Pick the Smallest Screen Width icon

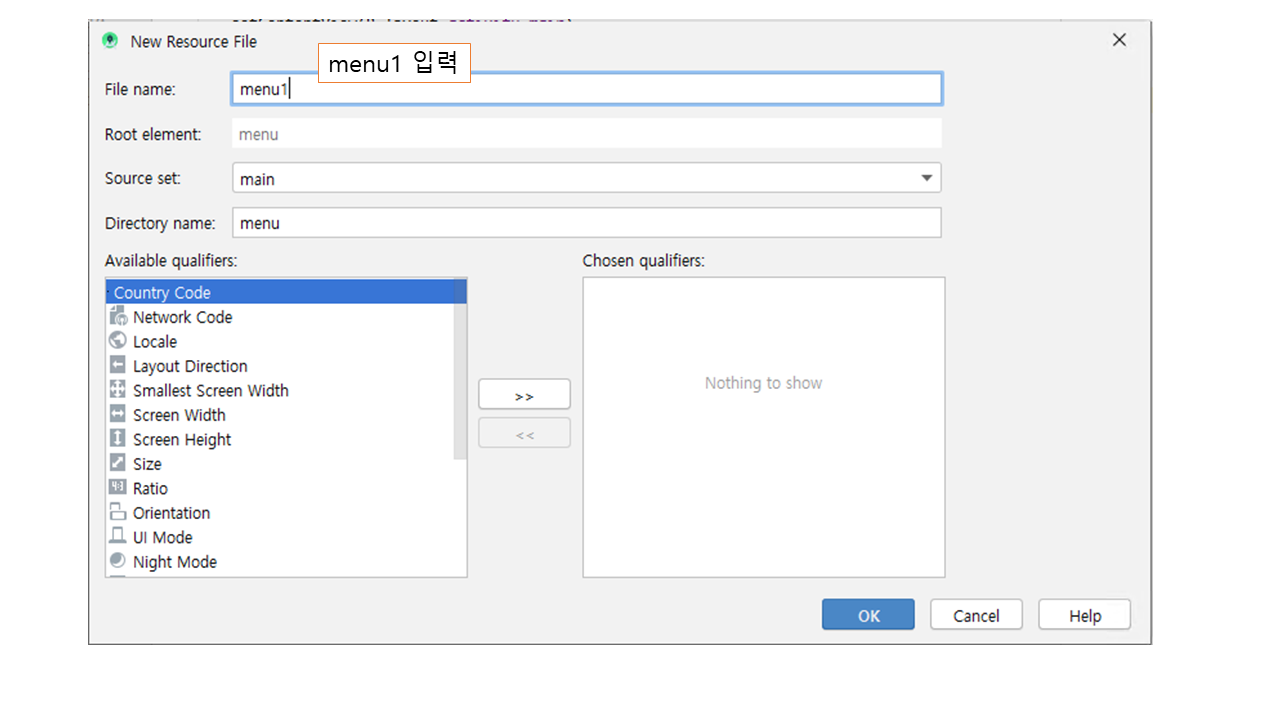click(x=118, y=390)
